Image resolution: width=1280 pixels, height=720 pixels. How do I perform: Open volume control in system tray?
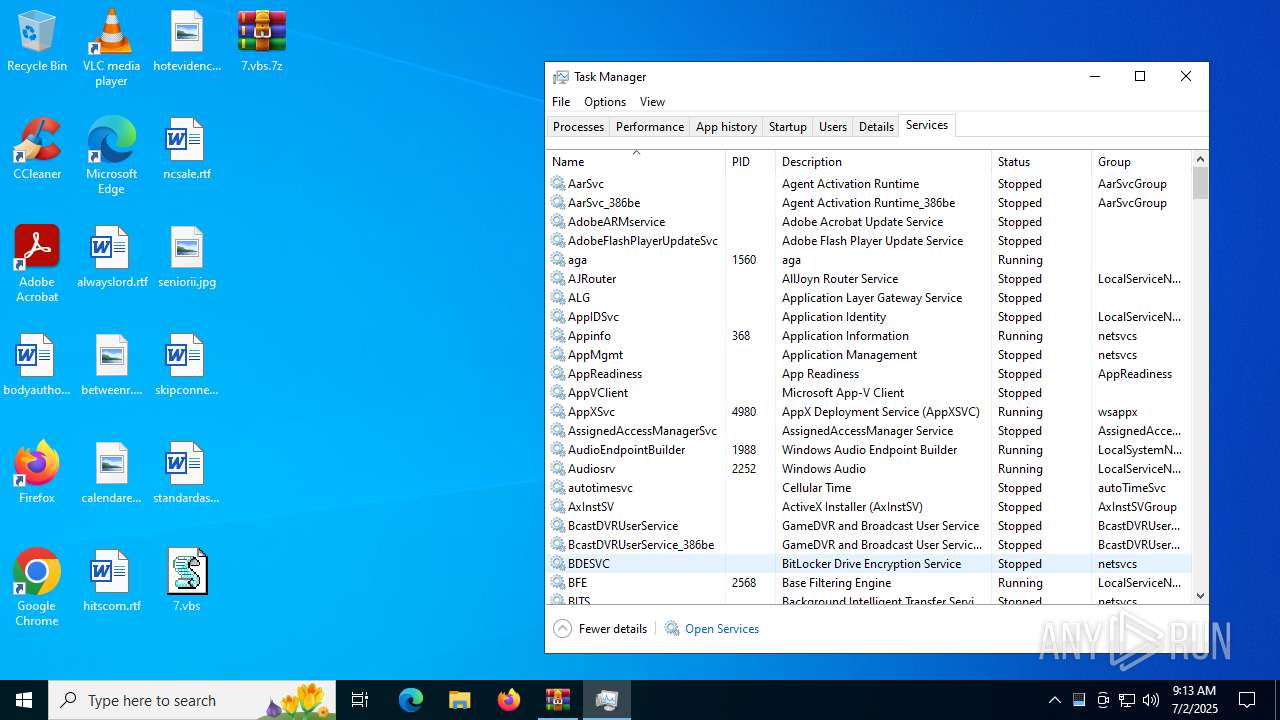point(1151,700)
